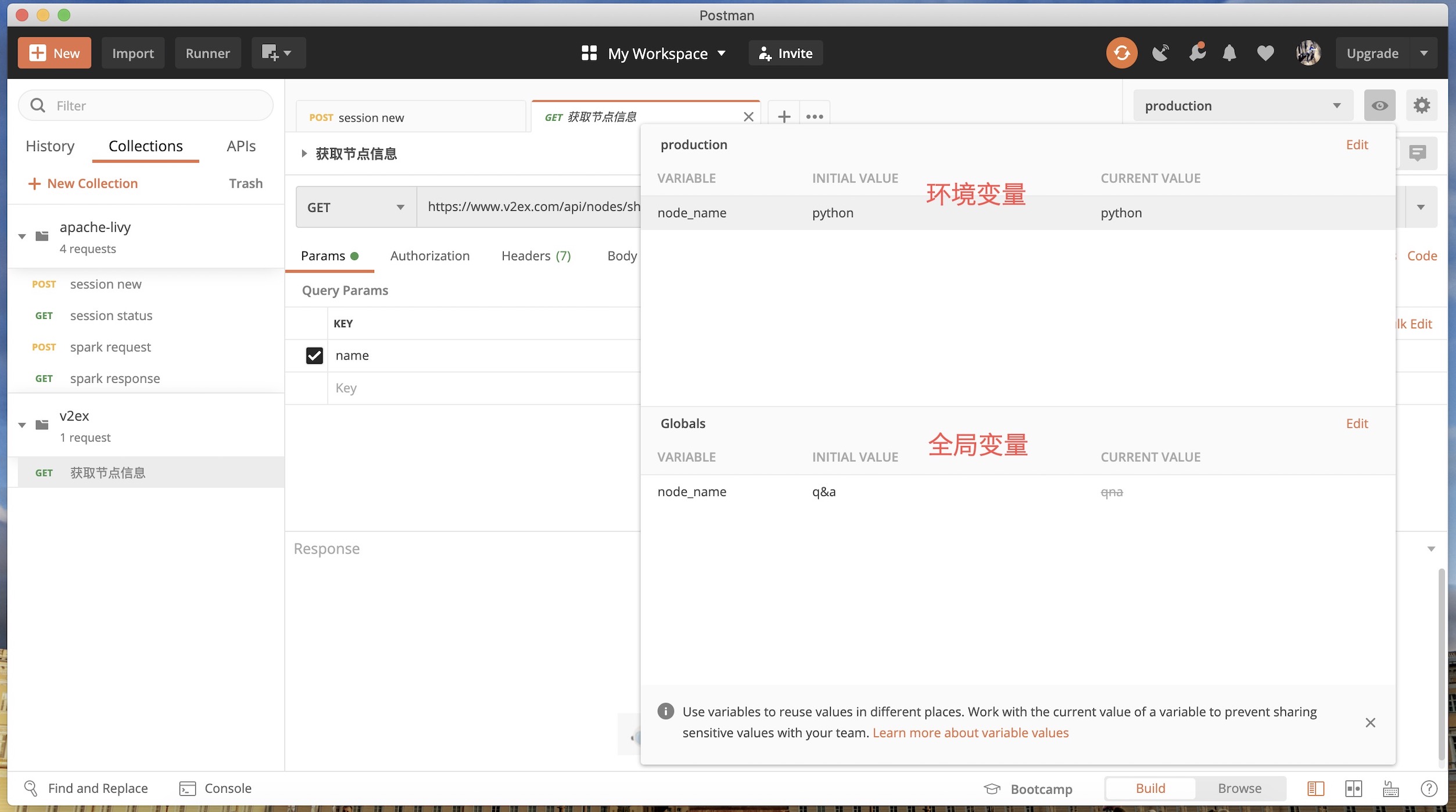Click the Find and Replace icon
The image size is (1456, 812).
click(31, 788)
